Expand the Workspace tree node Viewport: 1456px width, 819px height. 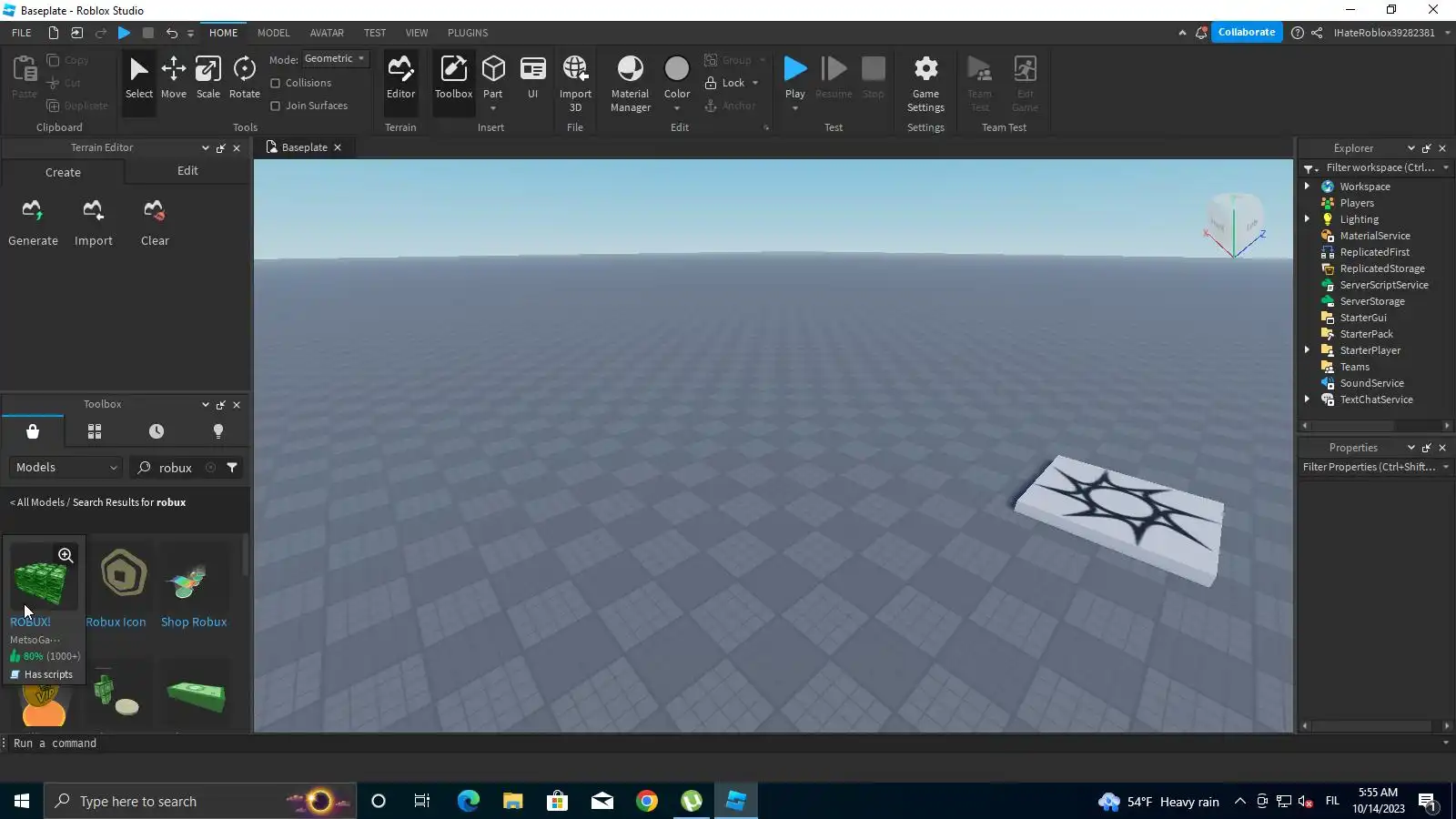pos(1308,187)
